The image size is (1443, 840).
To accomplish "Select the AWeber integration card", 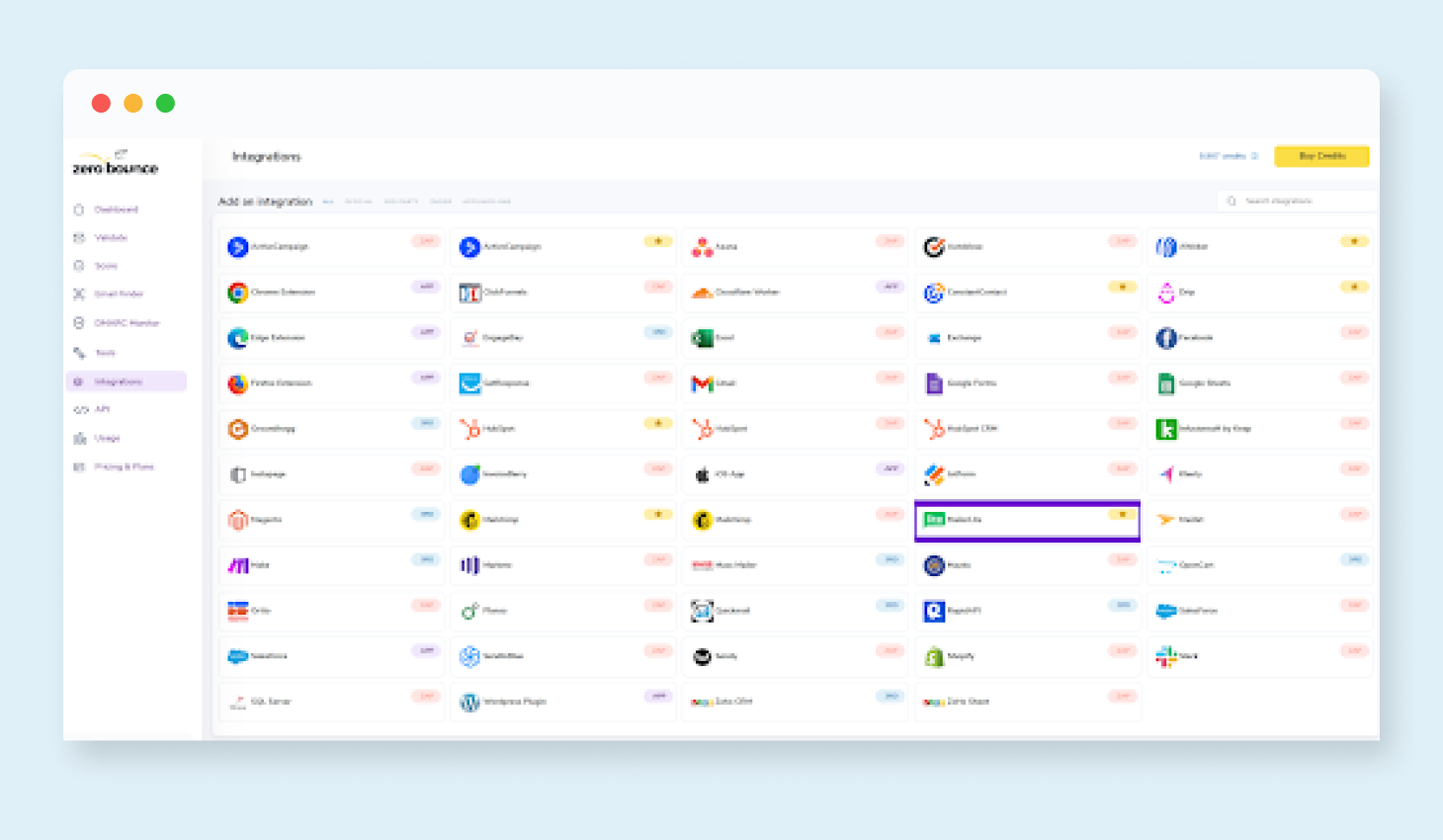I will (x=1258, y=247).
